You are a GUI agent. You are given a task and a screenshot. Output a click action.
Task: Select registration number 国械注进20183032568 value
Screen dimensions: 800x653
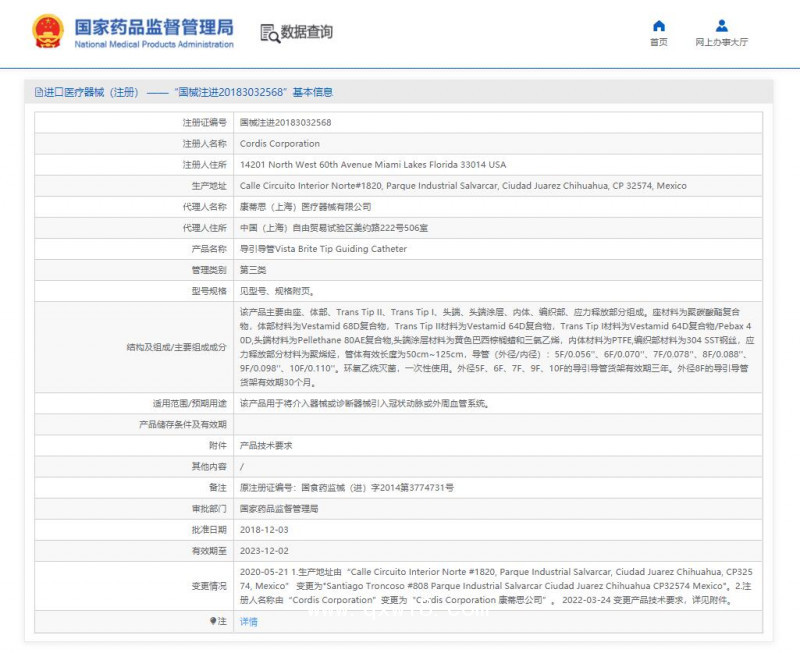coord(285,122)
